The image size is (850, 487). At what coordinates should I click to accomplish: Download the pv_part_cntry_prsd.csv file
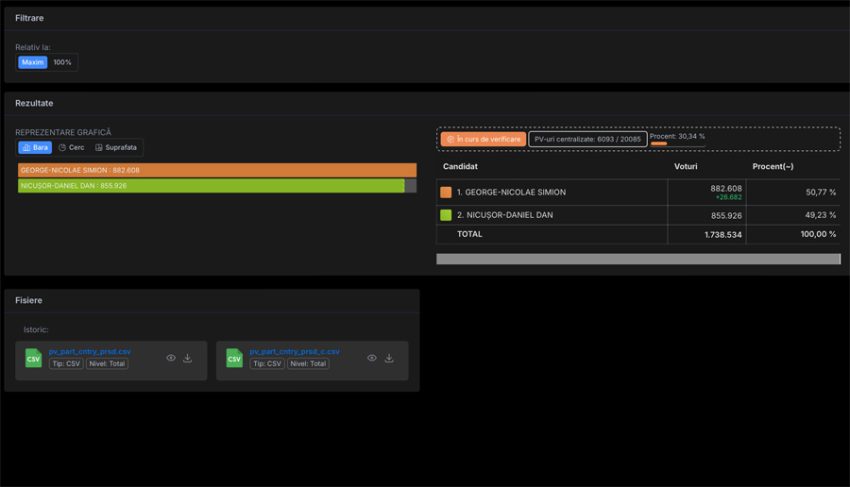pyautogui.click(x=187, y=358)
